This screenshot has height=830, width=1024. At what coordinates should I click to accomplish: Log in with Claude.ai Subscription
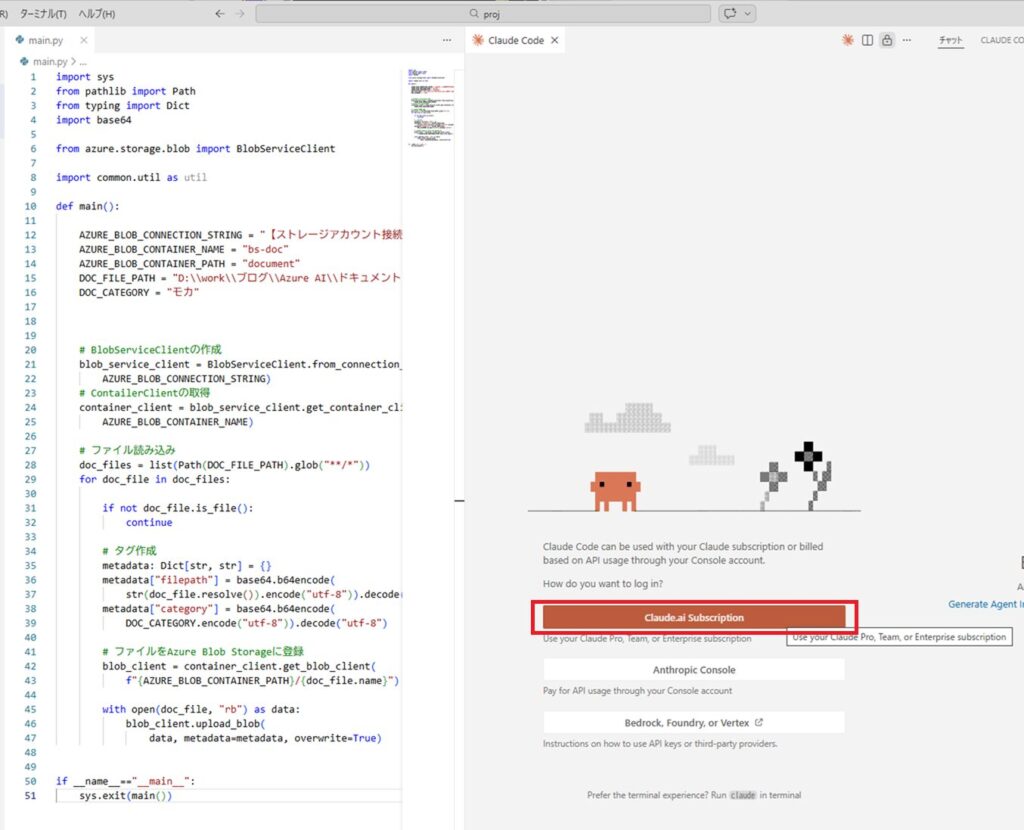[694, 617]
